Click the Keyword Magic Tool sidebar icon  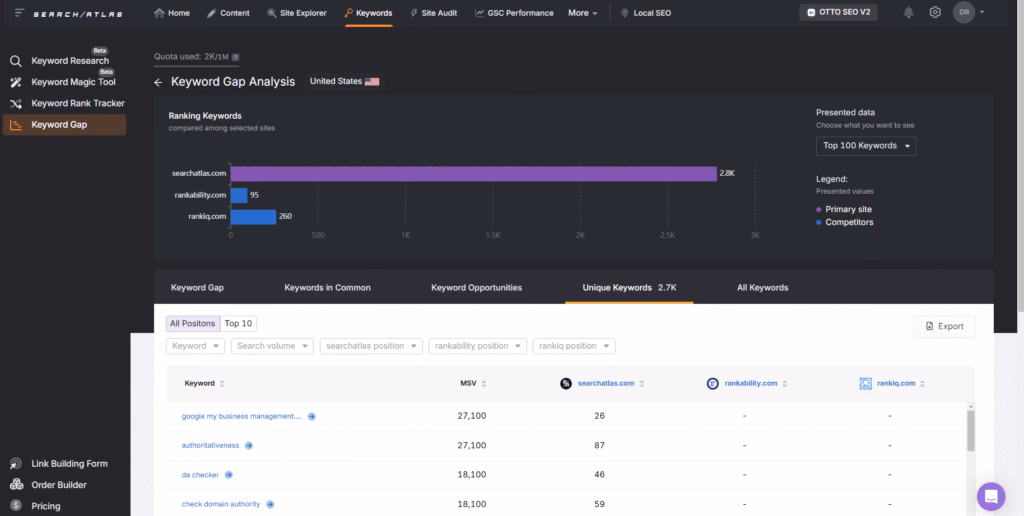click(x=16, y=82)
